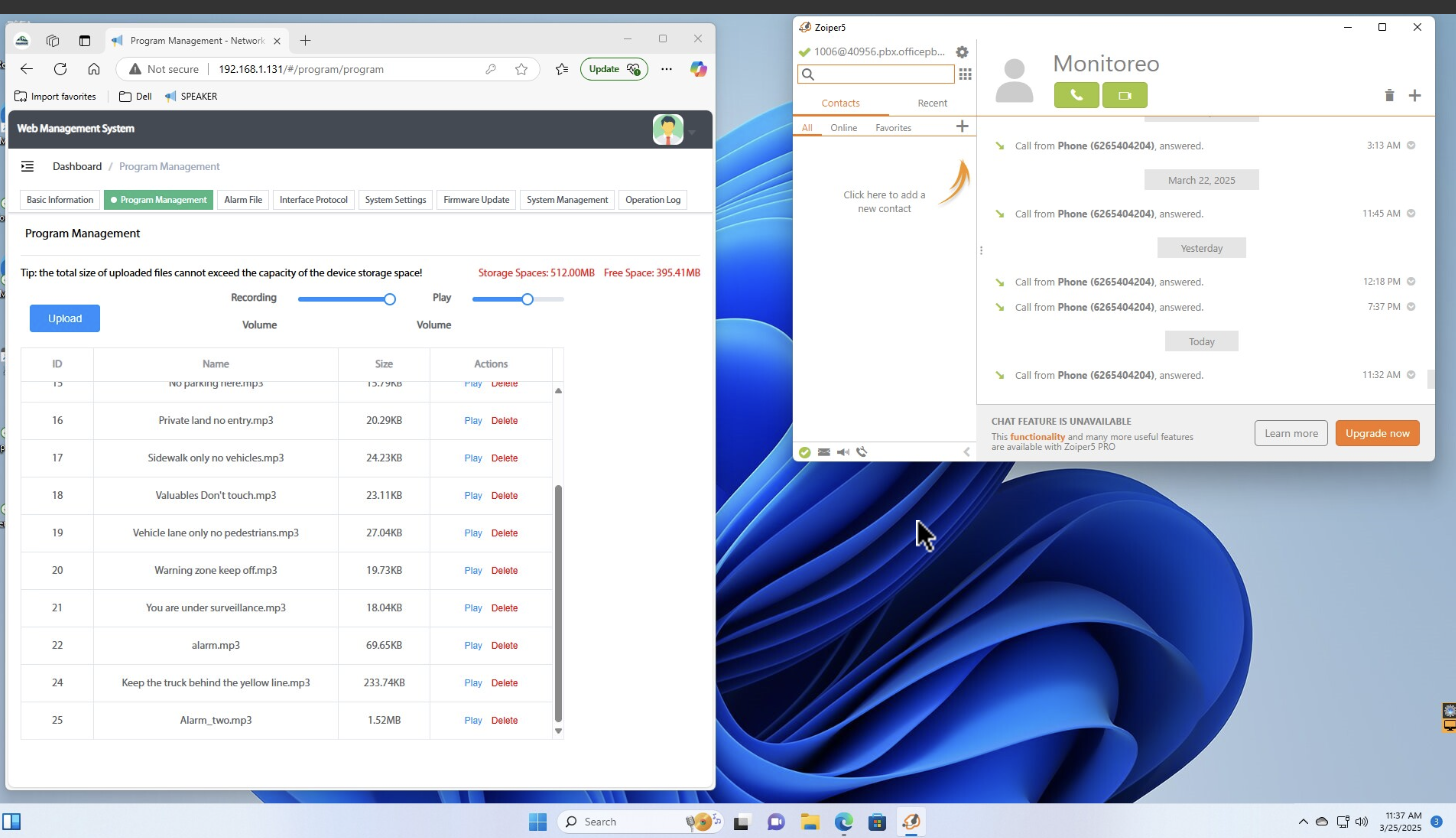1456x838 pixels.
Task: Click the Zoiper contact search field
Action: tap(876, 74)
